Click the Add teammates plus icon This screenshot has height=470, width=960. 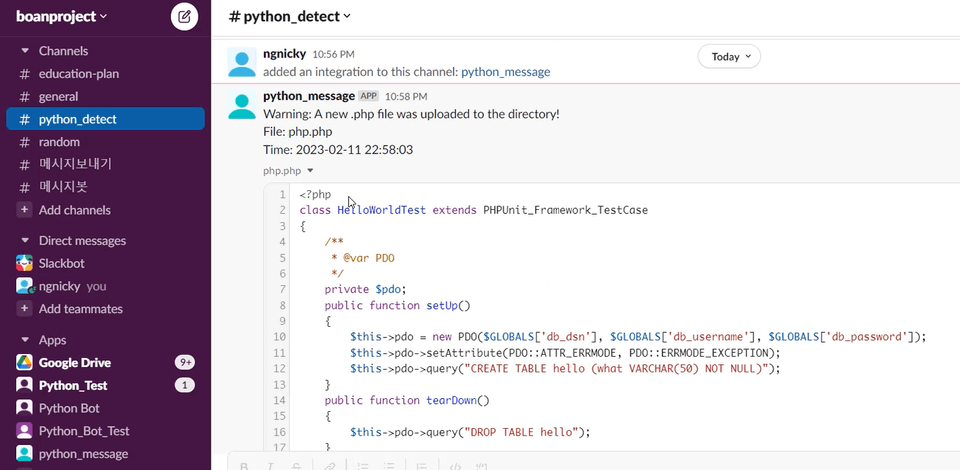pos(24,308)
